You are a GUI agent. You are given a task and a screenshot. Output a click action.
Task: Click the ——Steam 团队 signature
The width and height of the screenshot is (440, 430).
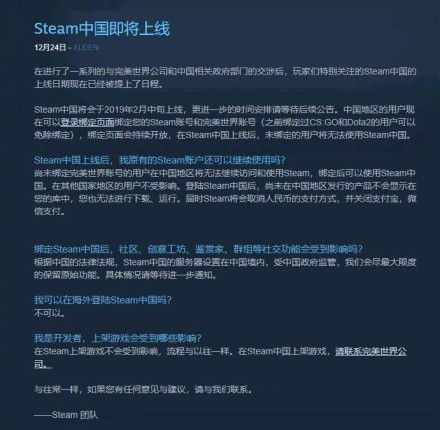[x=66, y=415]
